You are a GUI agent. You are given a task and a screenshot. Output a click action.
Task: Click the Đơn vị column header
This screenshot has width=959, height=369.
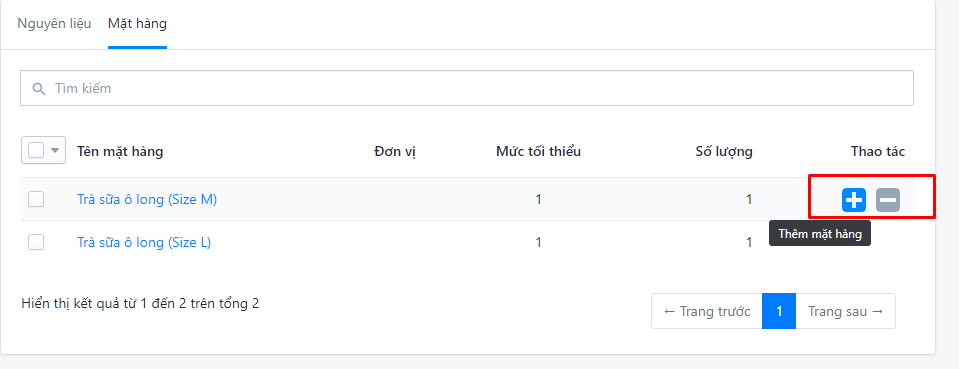pos(395,151)
